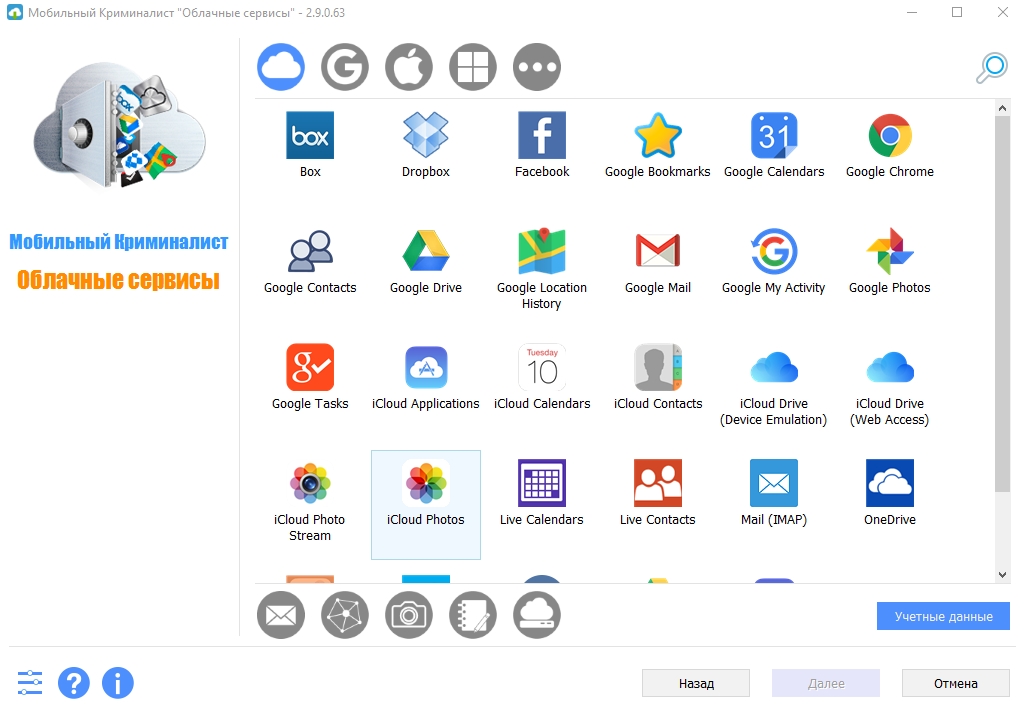Open the settings sliders icon
Screen dimensions: 1024x717
pos(29,683)
